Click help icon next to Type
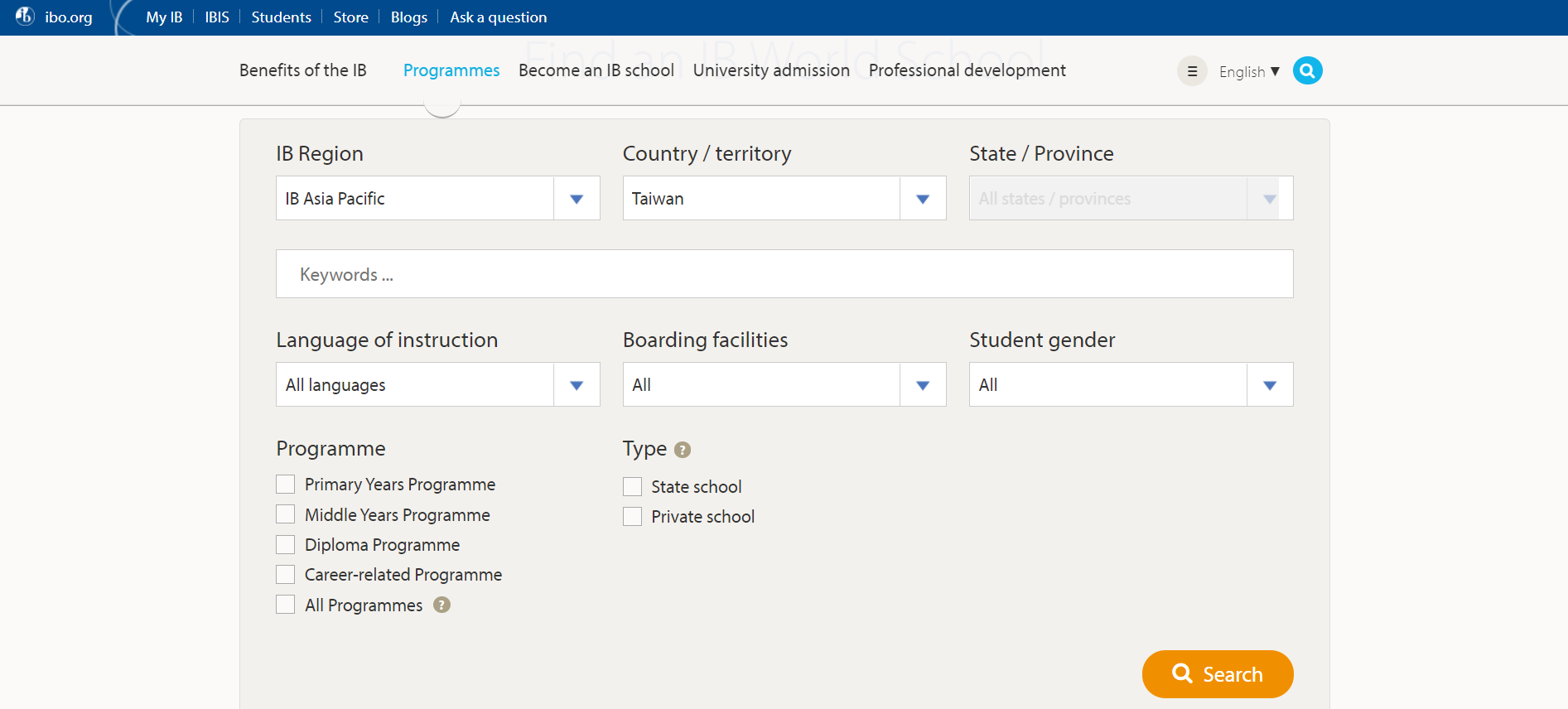 click(x=683, y=450)
